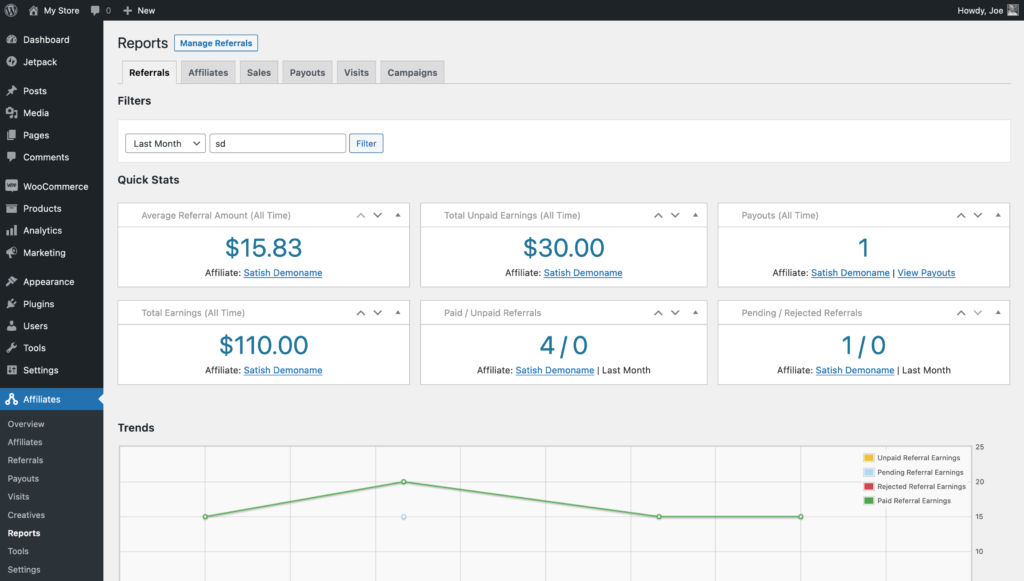Switch to the Campaigns tab
The image size is (1024, 581).
(x=412, y=73)
